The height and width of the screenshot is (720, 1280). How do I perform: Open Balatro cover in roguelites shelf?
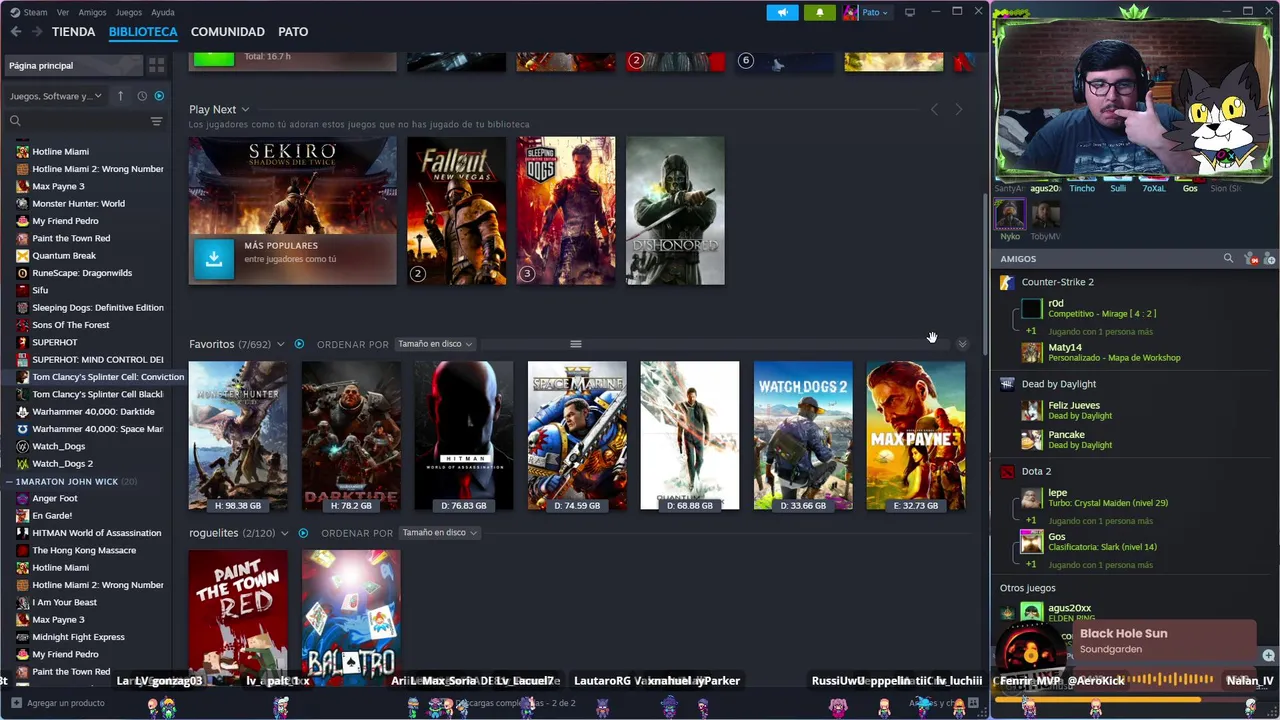tap(351, 618)
